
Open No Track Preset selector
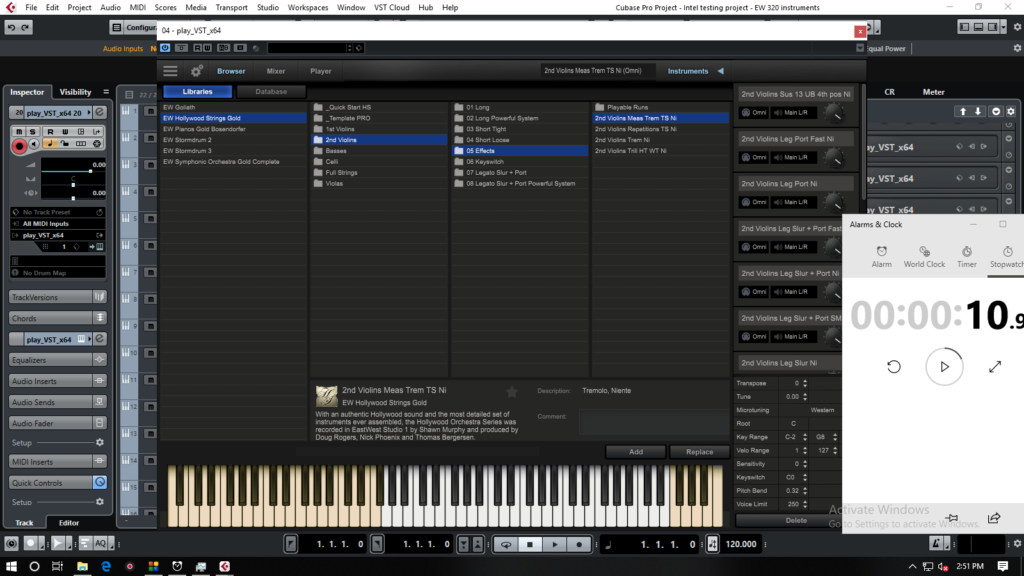(x=57, y=212)
